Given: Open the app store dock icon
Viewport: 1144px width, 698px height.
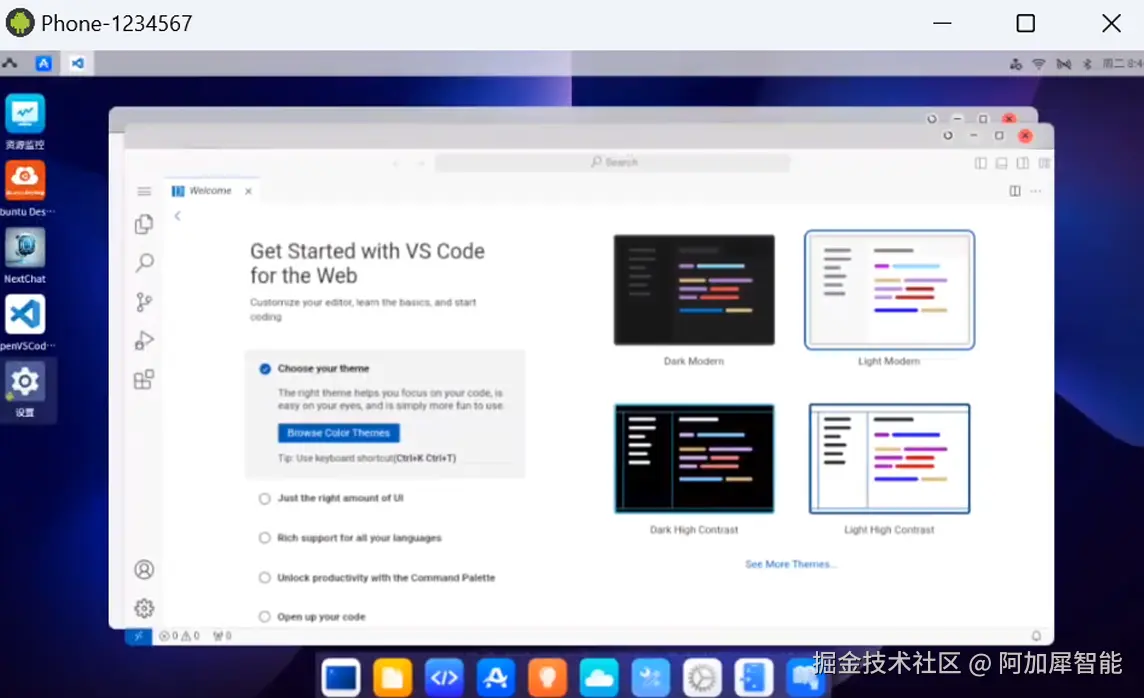Looking at the screenshot, I should click(x=496, y=678).
